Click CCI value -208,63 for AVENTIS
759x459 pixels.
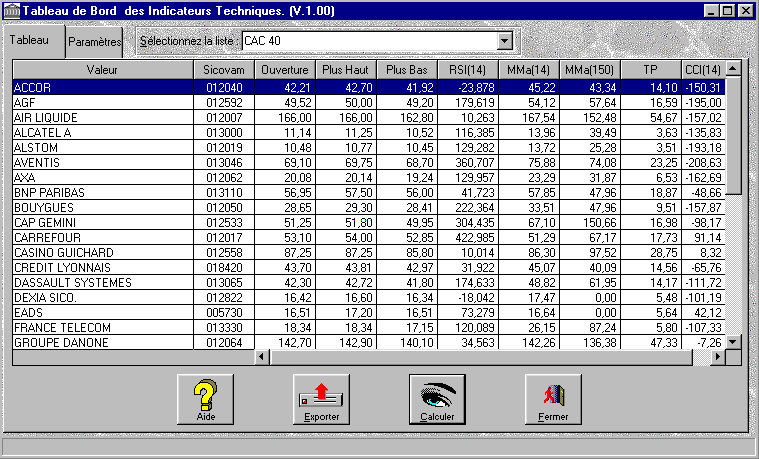coord(703,163)
